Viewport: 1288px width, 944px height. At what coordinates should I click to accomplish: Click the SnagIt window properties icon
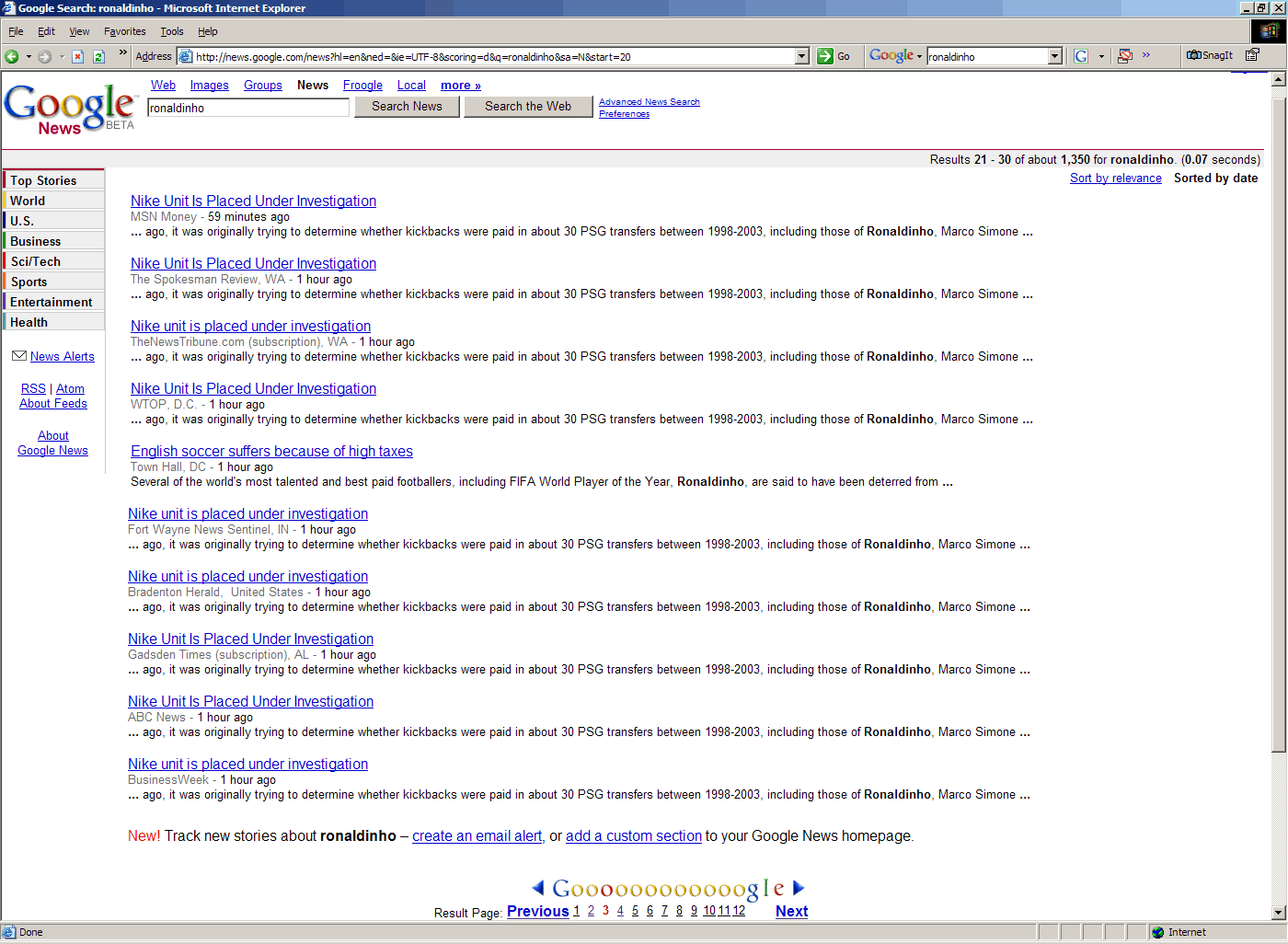(1252, 55)
